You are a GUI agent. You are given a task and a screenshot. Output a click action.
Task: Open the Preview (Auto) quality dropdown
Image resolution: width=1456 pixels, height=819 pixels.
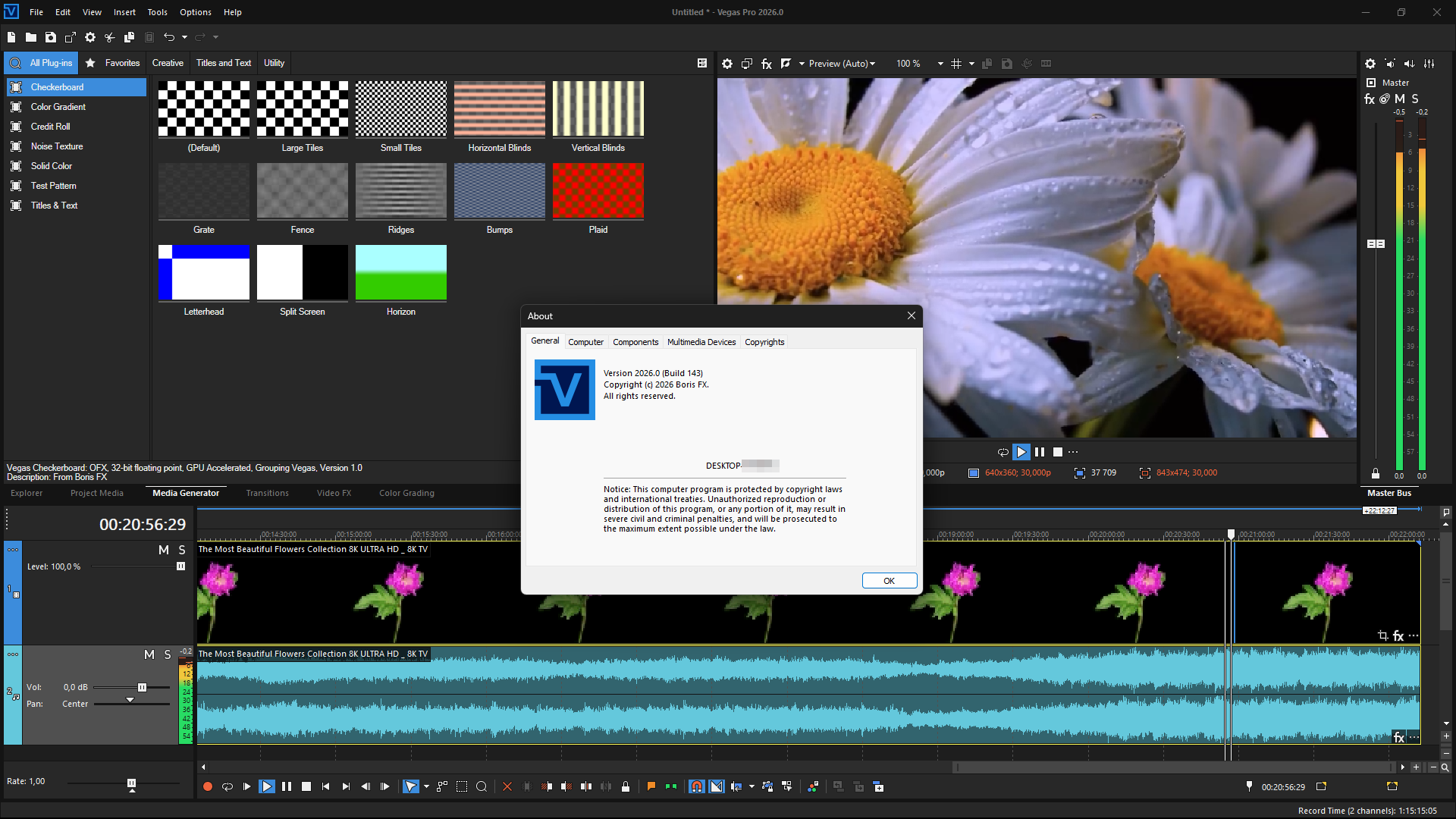click(x=842, y=64)
